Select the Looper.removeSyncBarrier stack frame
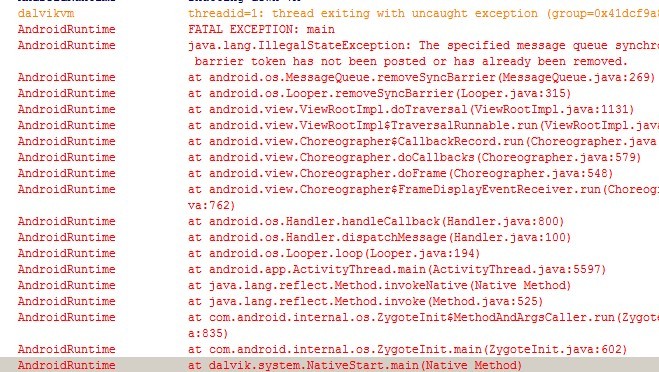Viewport: 659px width, 372px height. tap(330, 93)
